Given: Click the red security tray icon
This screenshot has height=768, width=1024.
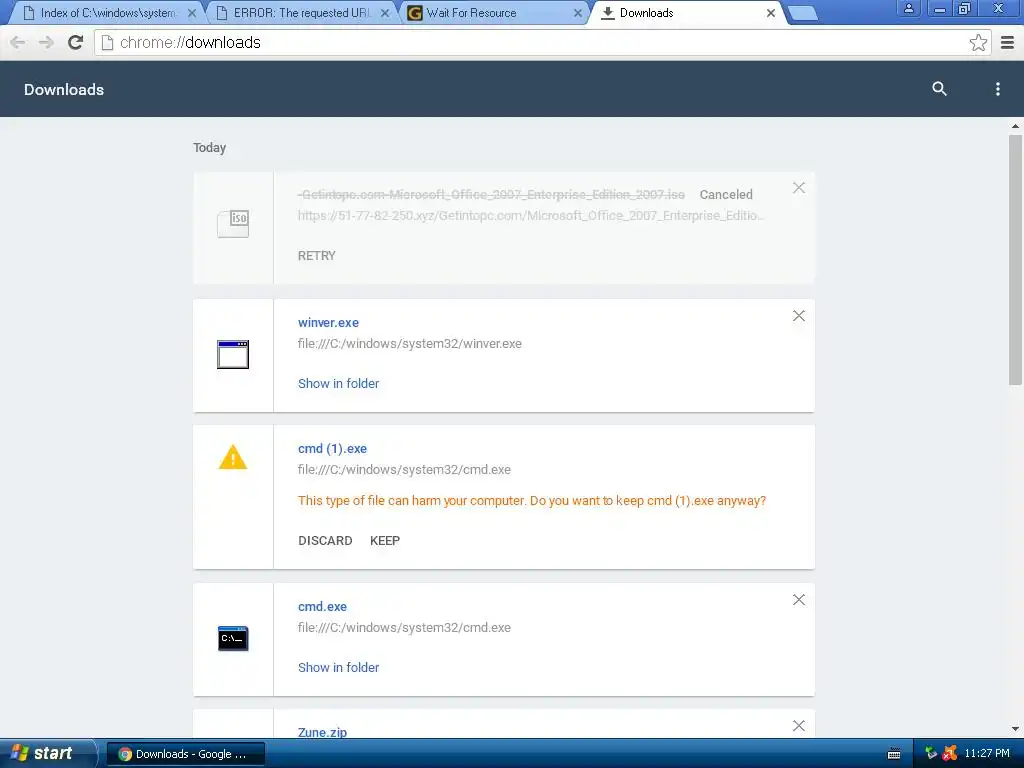Looking at the screenshot, I should coord(950,754).
